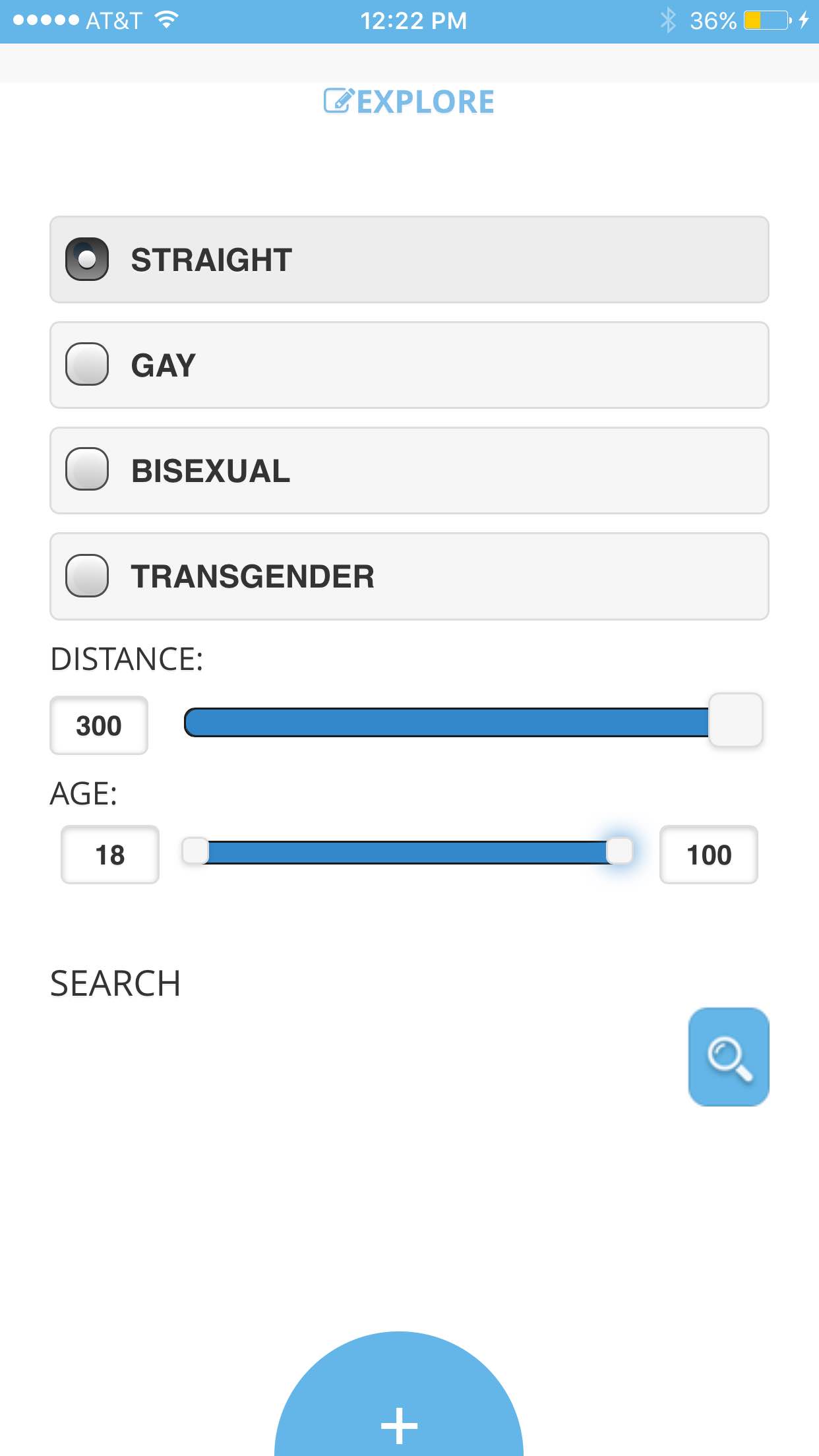
Task: Tap the 12:22 PM clock in status bar
Action: 413,21
